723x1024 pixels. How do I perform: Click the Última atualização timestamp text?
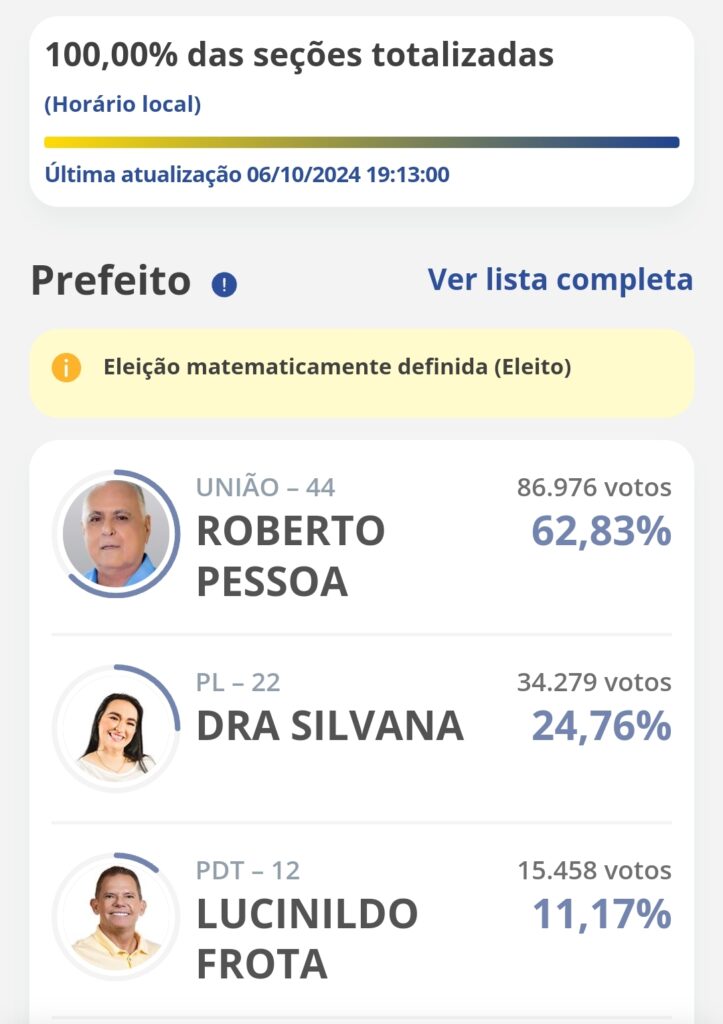coord(247,175)
